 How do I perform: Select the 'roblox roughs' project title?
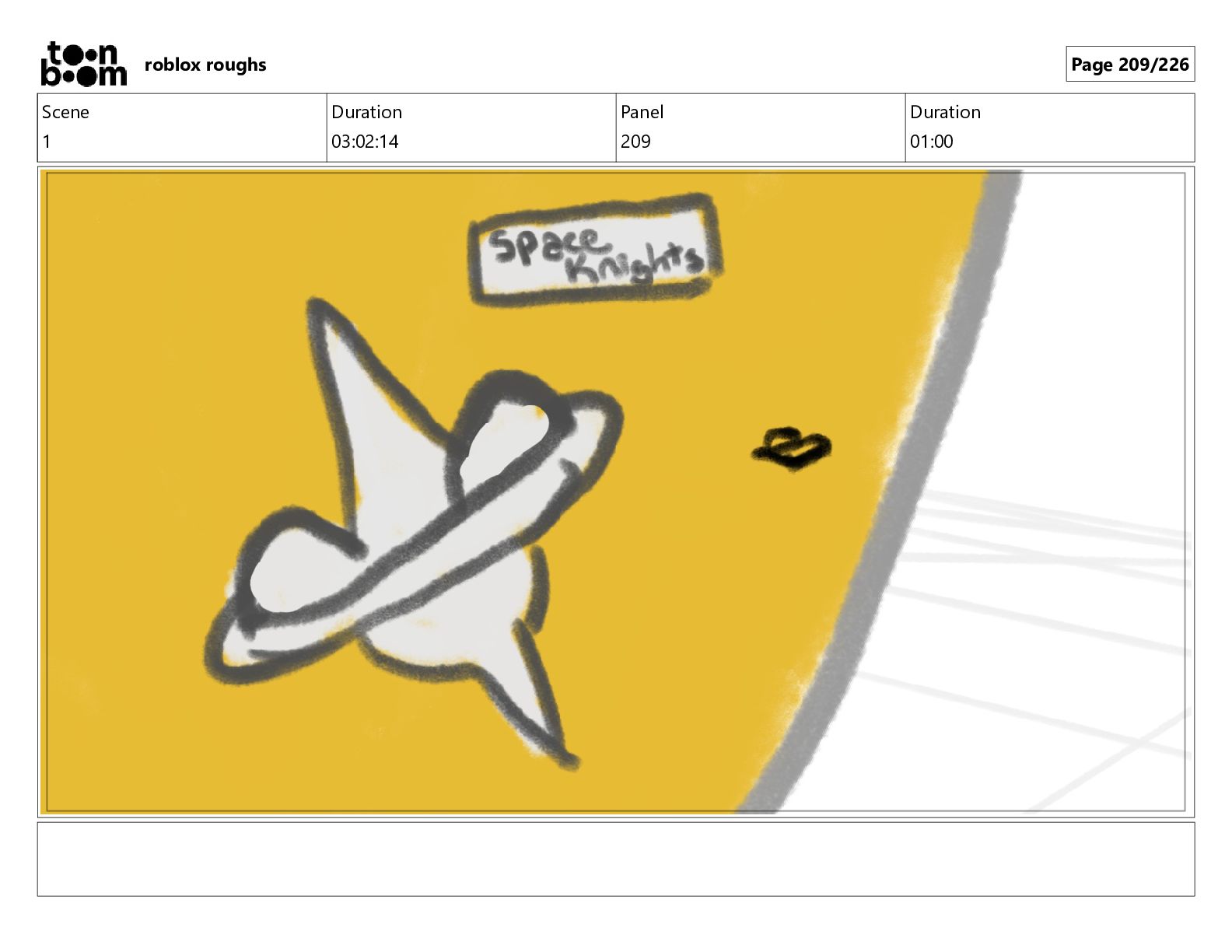coord(205,65)
